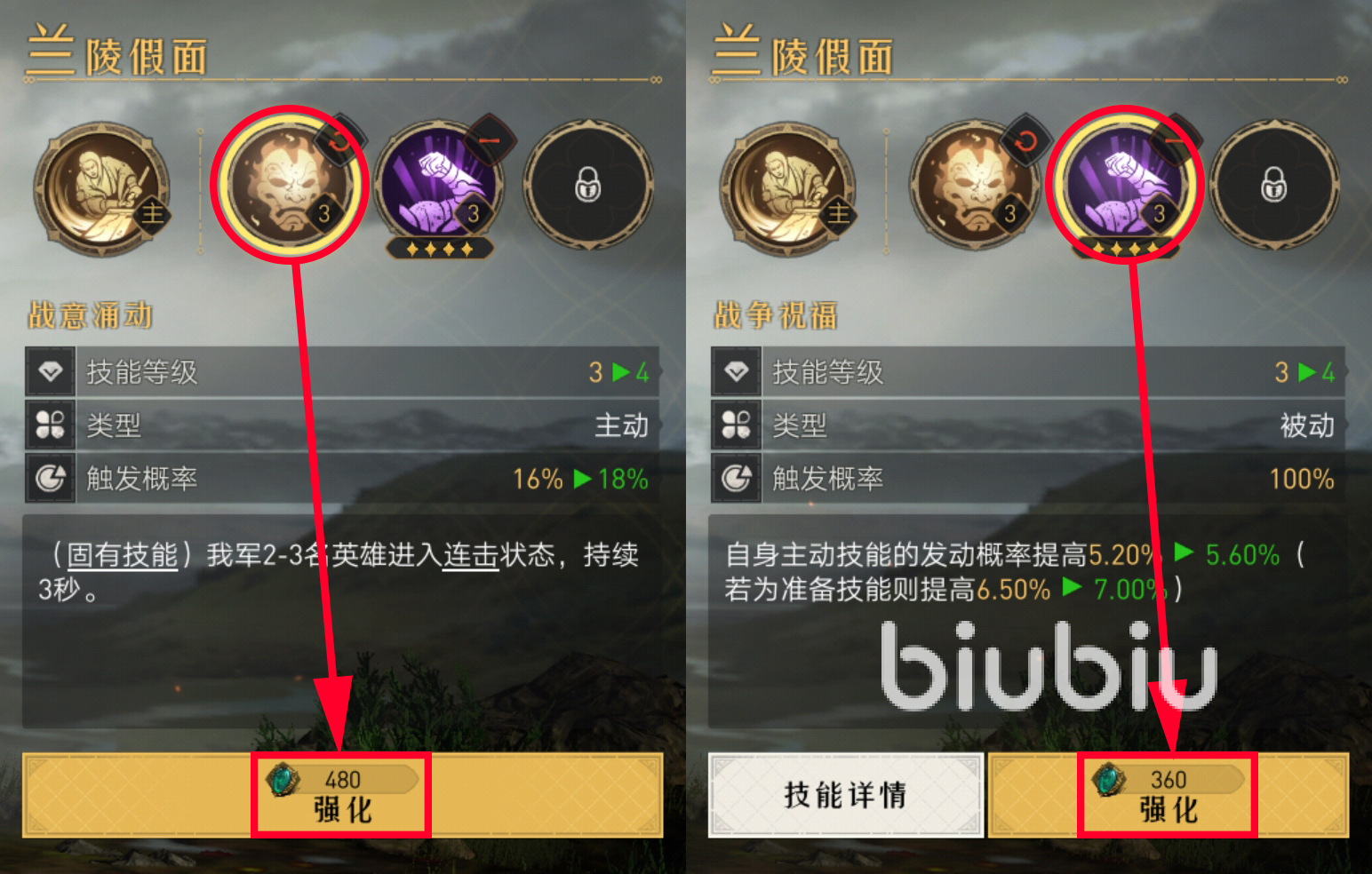Screen dimensions: 1372x874
Task: Select the highlighted golden mask skill in left panel
Action: point(289,185)
